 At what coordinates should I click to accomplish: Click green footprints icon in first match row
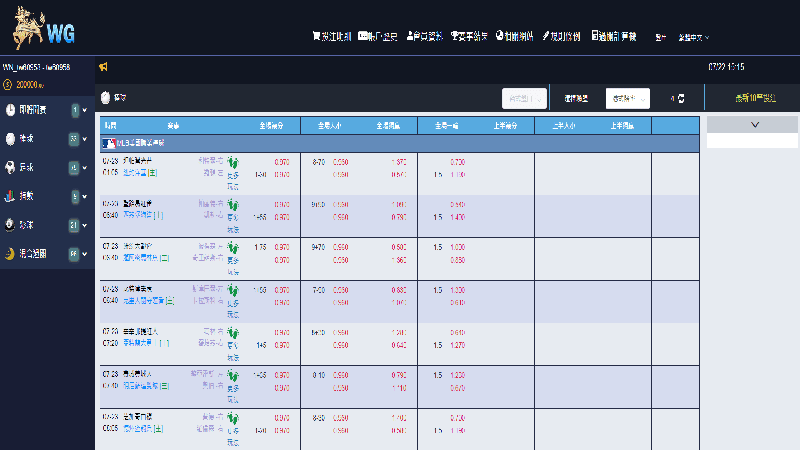click(x=234, y=161)
